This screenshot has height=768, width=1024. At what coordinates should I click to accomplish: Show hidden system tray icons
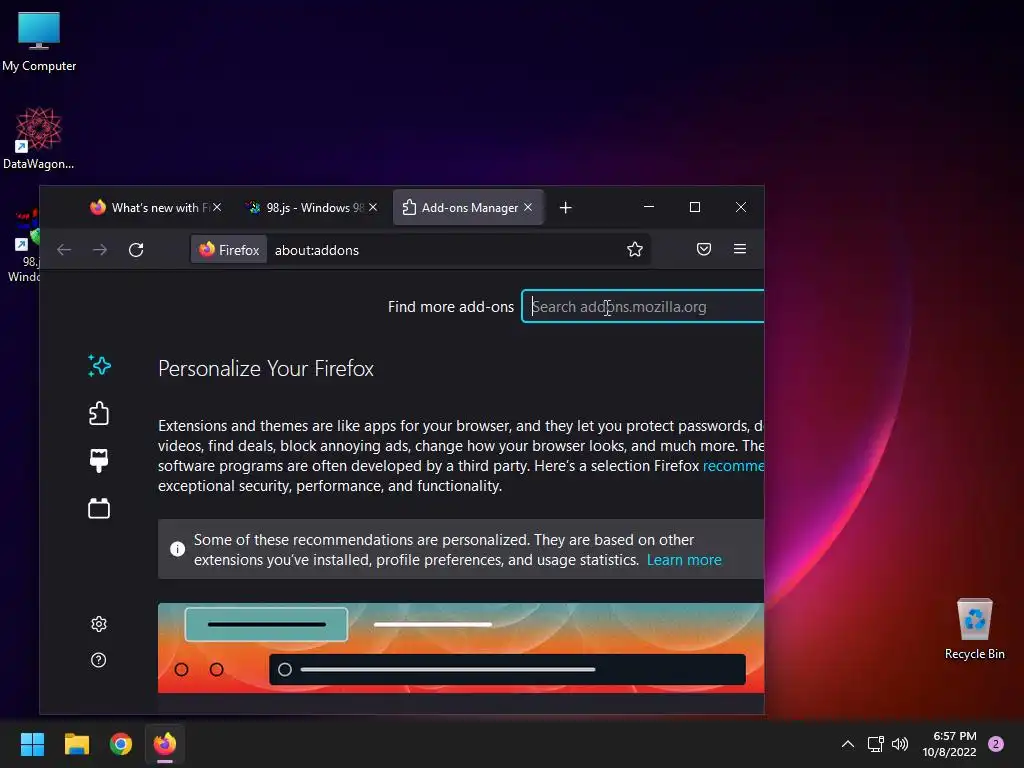tap(848, 744)
